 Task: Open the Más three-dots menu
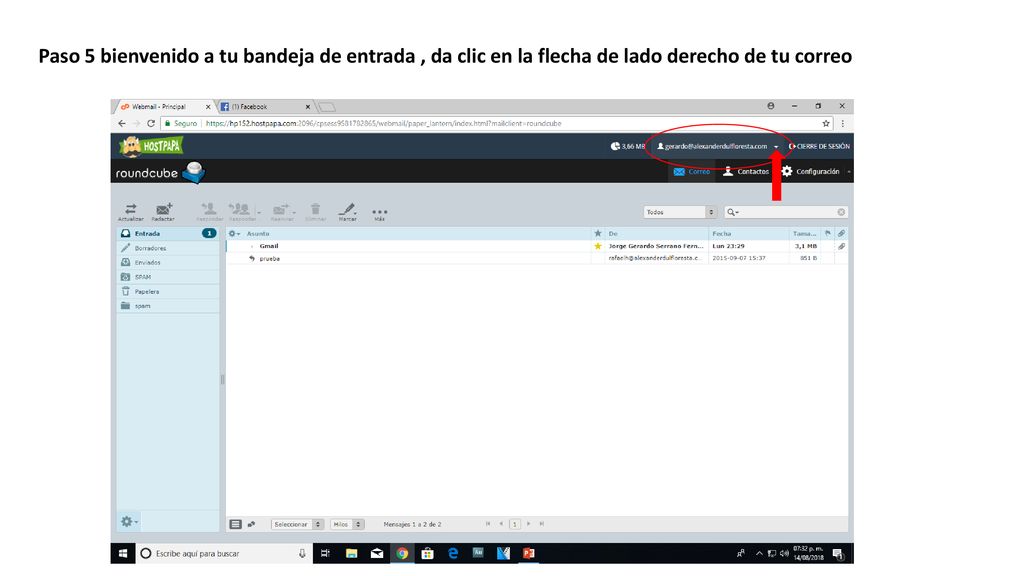click(379, 212)
